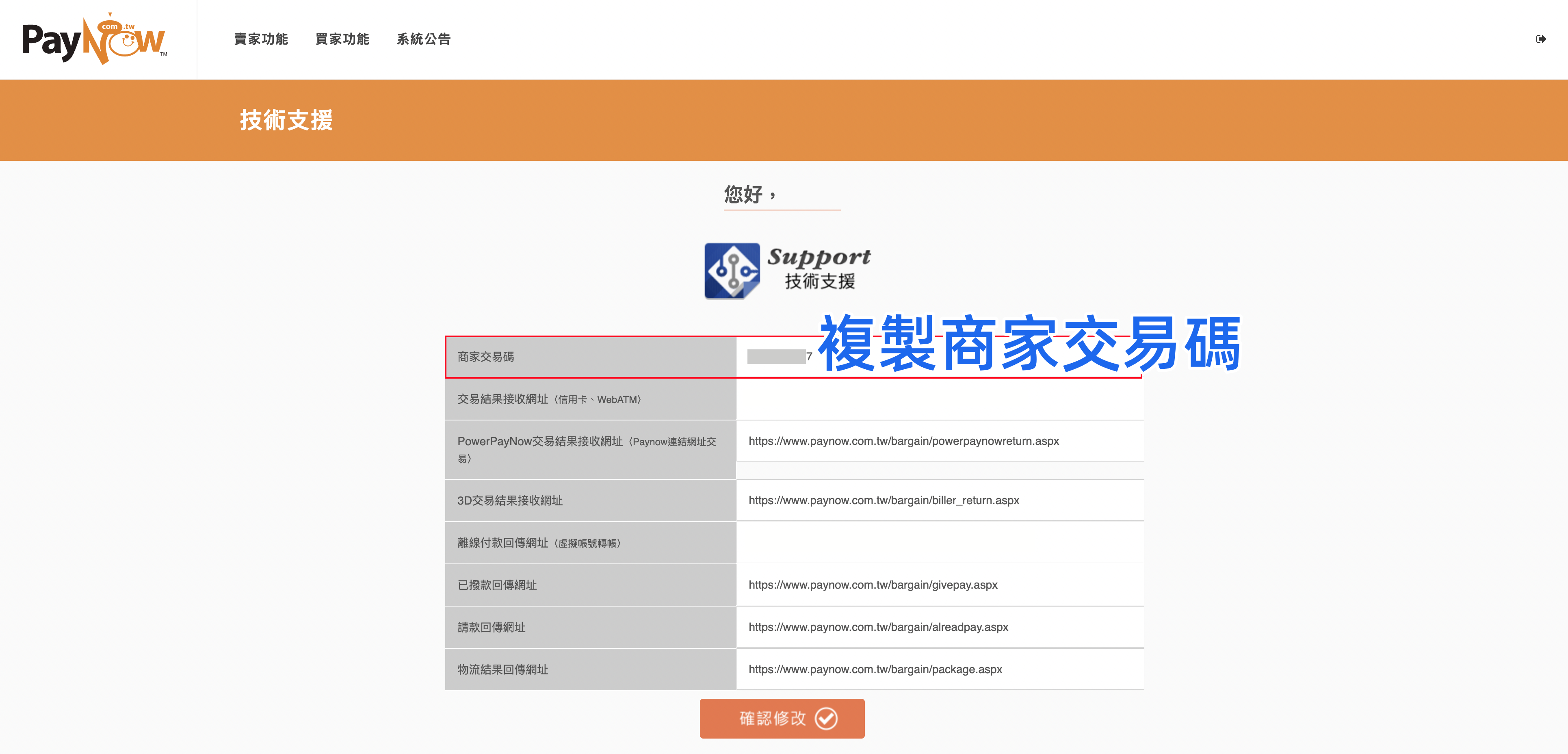The height and width of the screenshot is (754, 1568).
Task: Click the 物流結果回傳網址 URL field
Action: pos(940,669)
